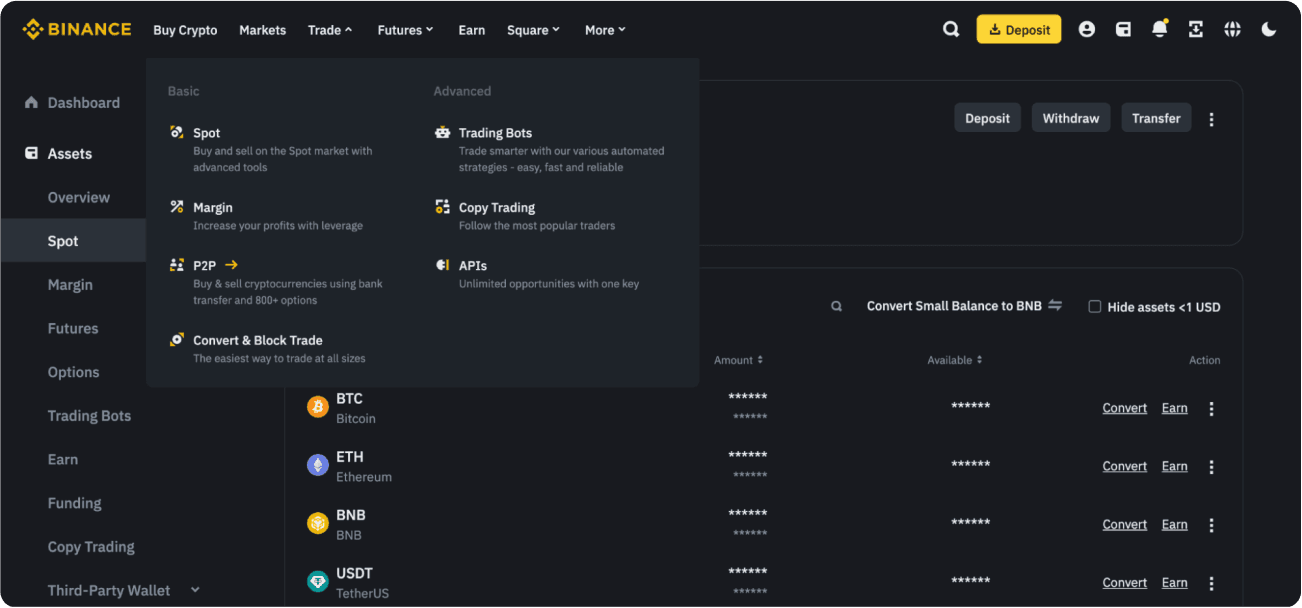Open Options in Assets sidebar

pyautogui.click(x=74, y=372)
